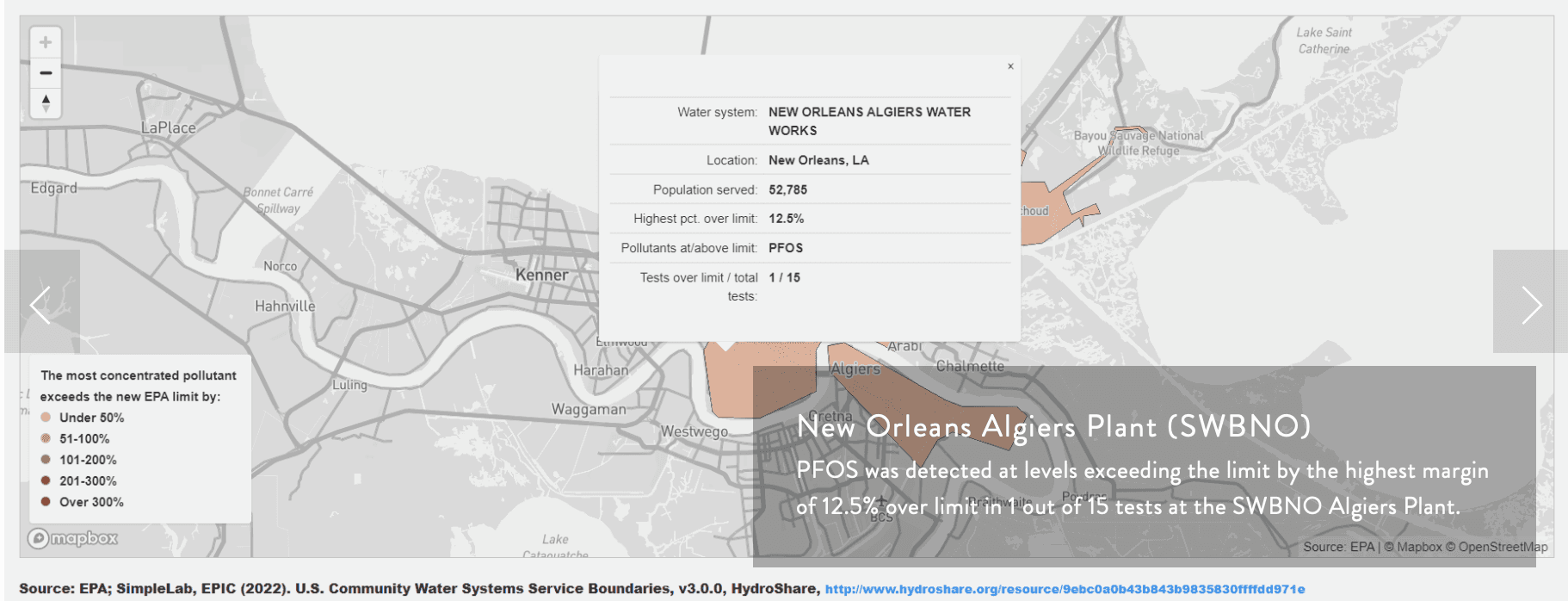Screen dimensions: 1568x601
Task: Click the Kenner city label
Action: pyautogui.click(x=541, y=275)
